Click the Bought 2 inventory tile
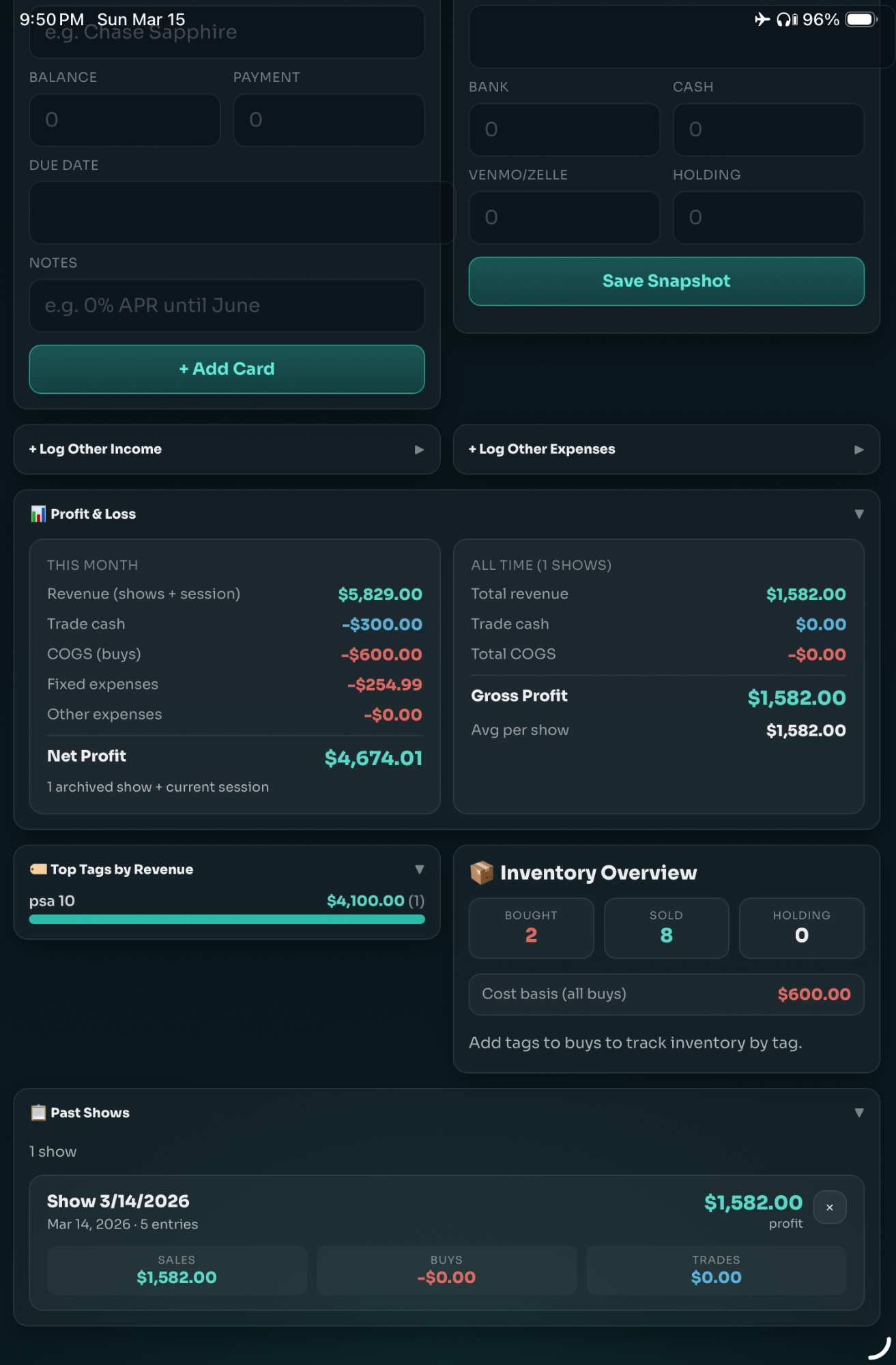This screenshot has width=896, height=1365. 531,928
